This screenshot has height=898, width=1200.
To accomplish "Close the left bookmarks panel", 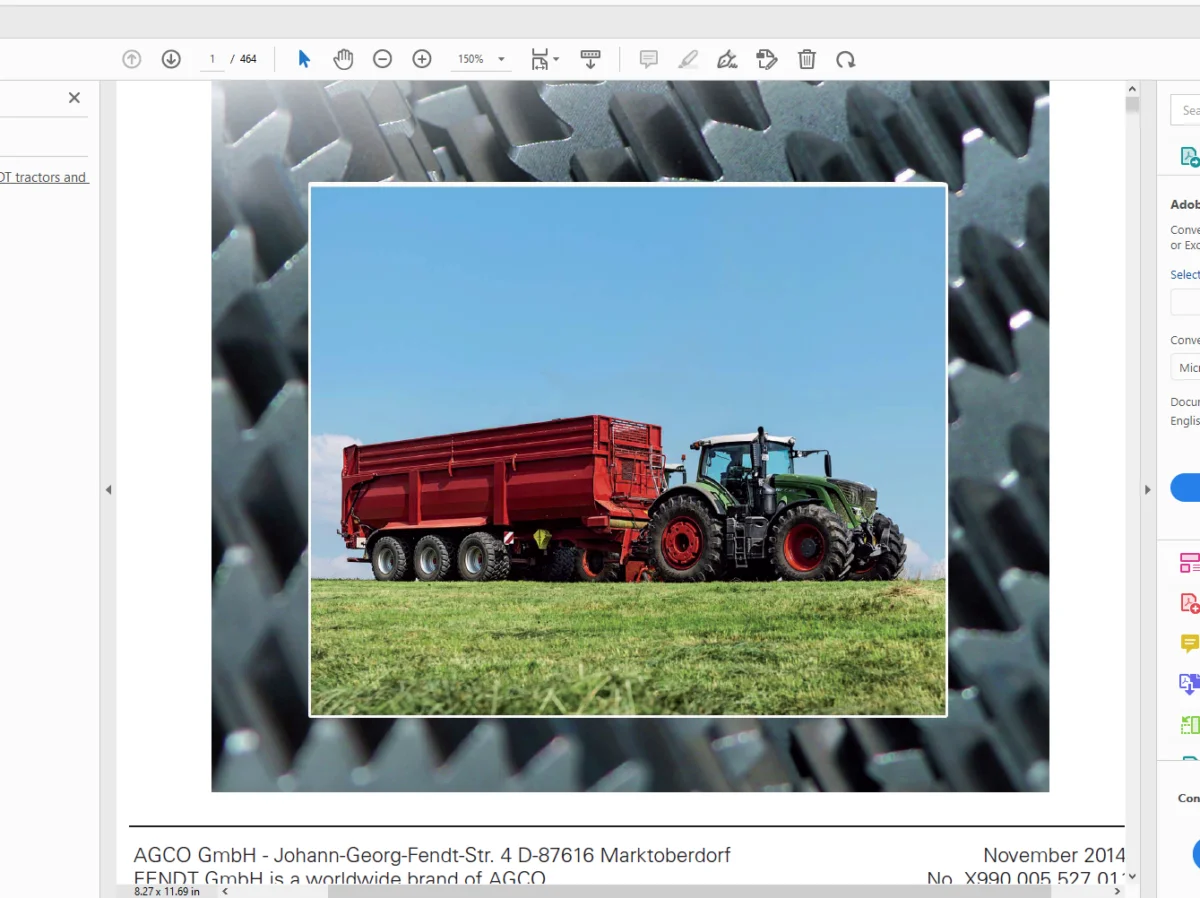I will tap(74, 97).
